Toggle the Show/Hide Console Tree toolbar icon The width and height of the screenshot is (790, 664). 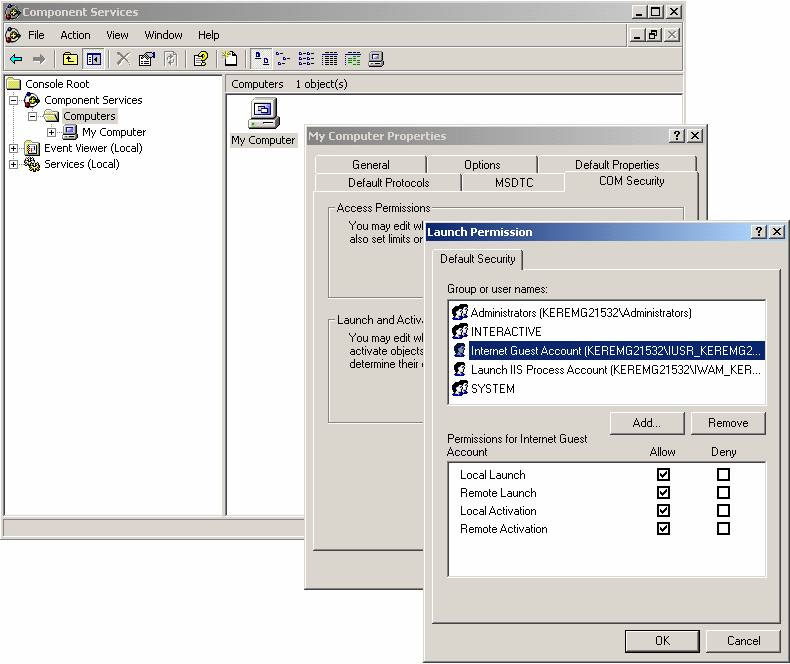point(94,59)
